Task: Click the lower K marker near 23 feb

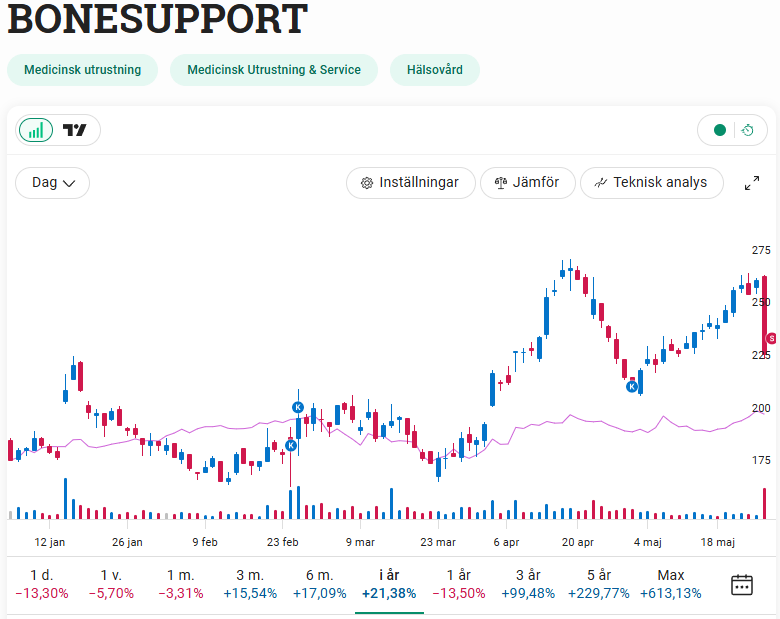Action: 291,445
